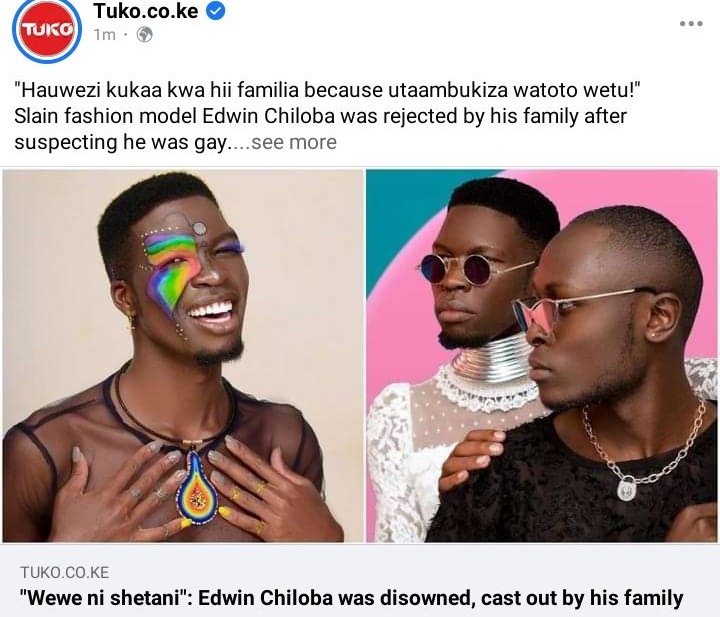Click the round dark sunglasses in right photo
This screenshot has width=720, height=617.
coord(464,269)
